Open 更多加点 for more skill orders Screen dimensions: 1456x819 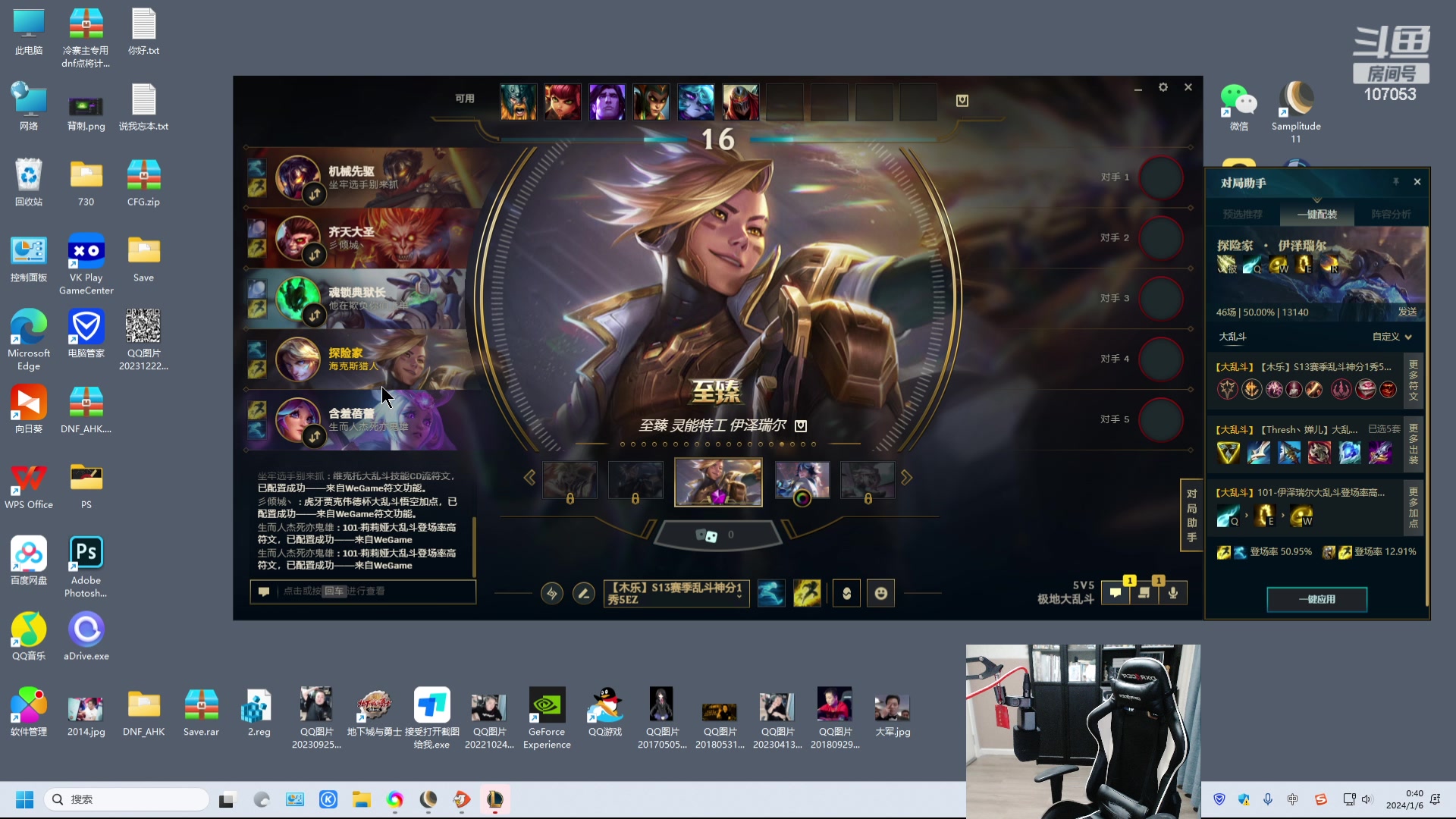point(1414,508)
